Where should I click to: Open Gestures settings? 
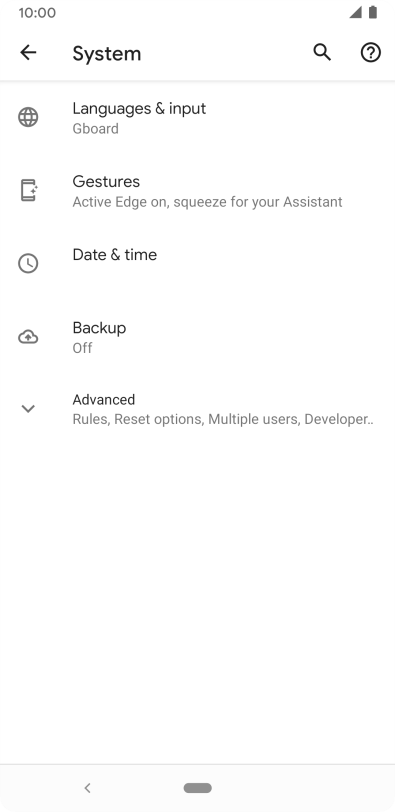tap(197, 191)
